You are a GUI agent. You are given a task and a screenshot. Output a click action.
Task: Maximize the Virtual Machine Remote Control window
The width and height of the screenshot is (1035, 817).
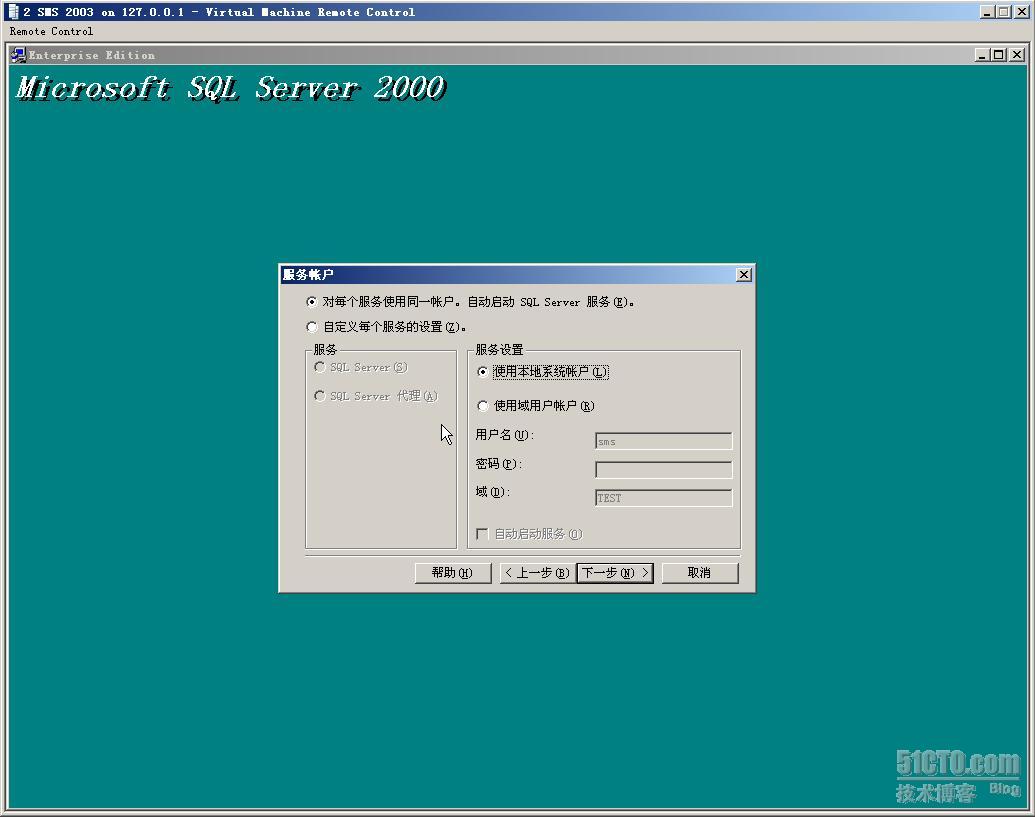tap(1004, 12)
